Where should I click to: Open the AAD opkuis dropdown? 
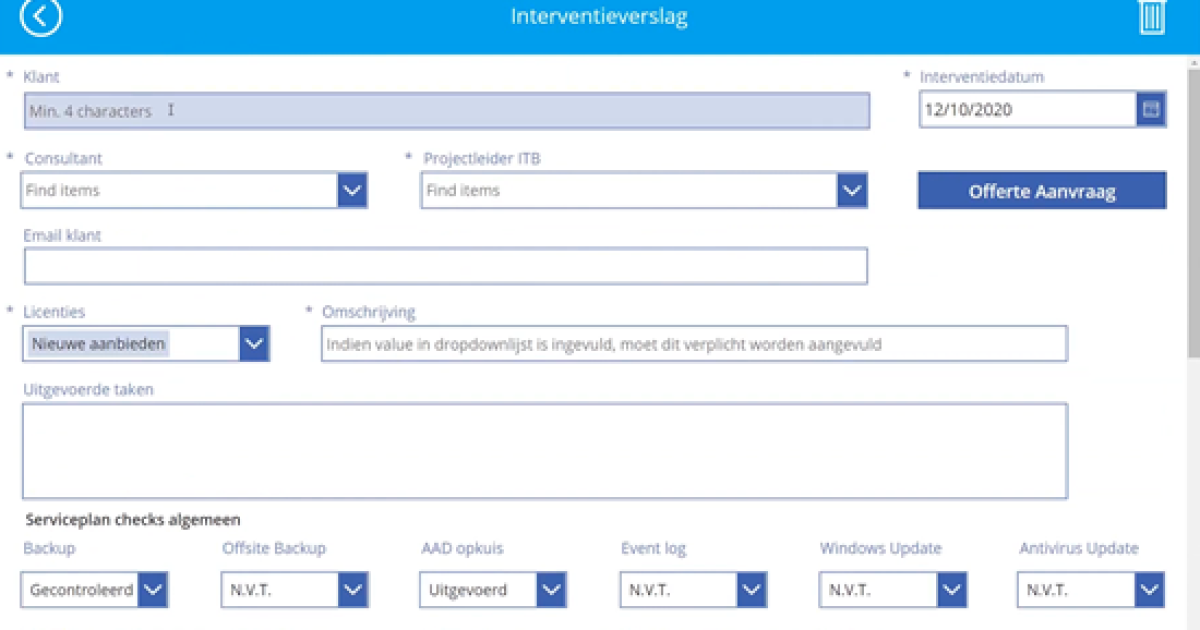point(552,590)
